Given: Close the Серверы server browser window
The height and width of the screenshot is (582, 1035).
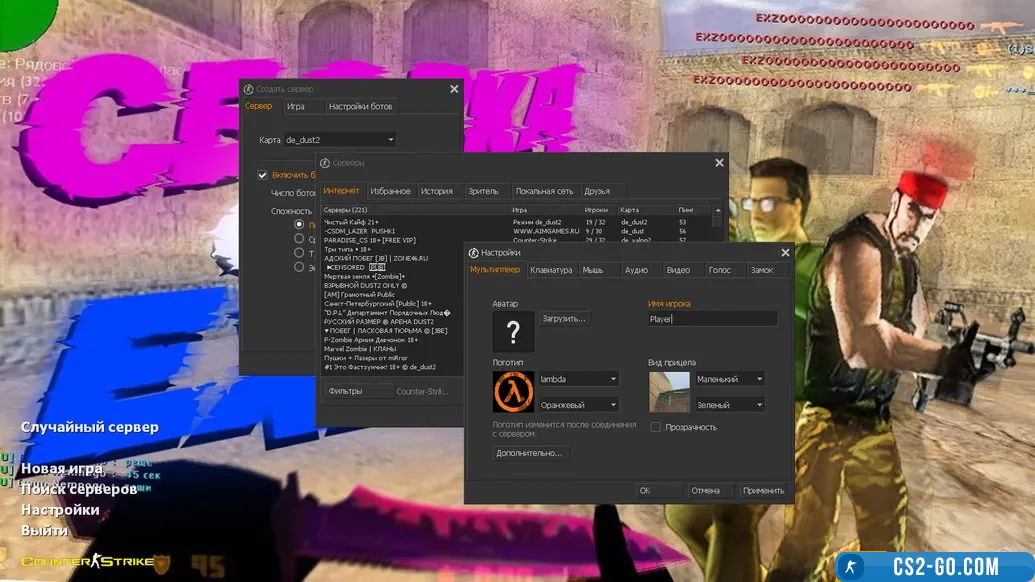Looking at the screenshot, I should [x=718, y=162].
